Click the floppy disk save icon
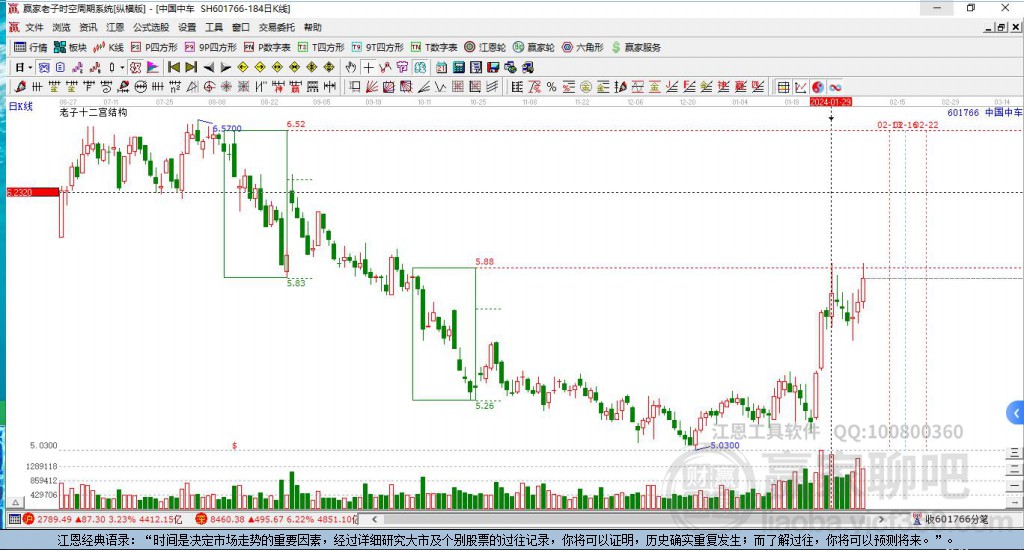Image resolution: width=1024 pixels, height=550 pixels. (493, 67)
